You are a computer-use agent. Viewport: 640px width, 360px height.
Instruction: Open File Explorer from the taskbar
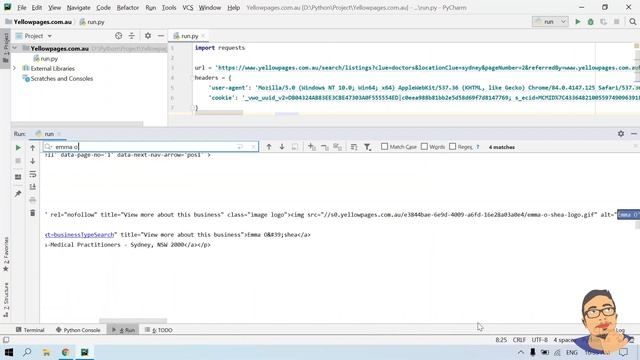pos(46,352)
